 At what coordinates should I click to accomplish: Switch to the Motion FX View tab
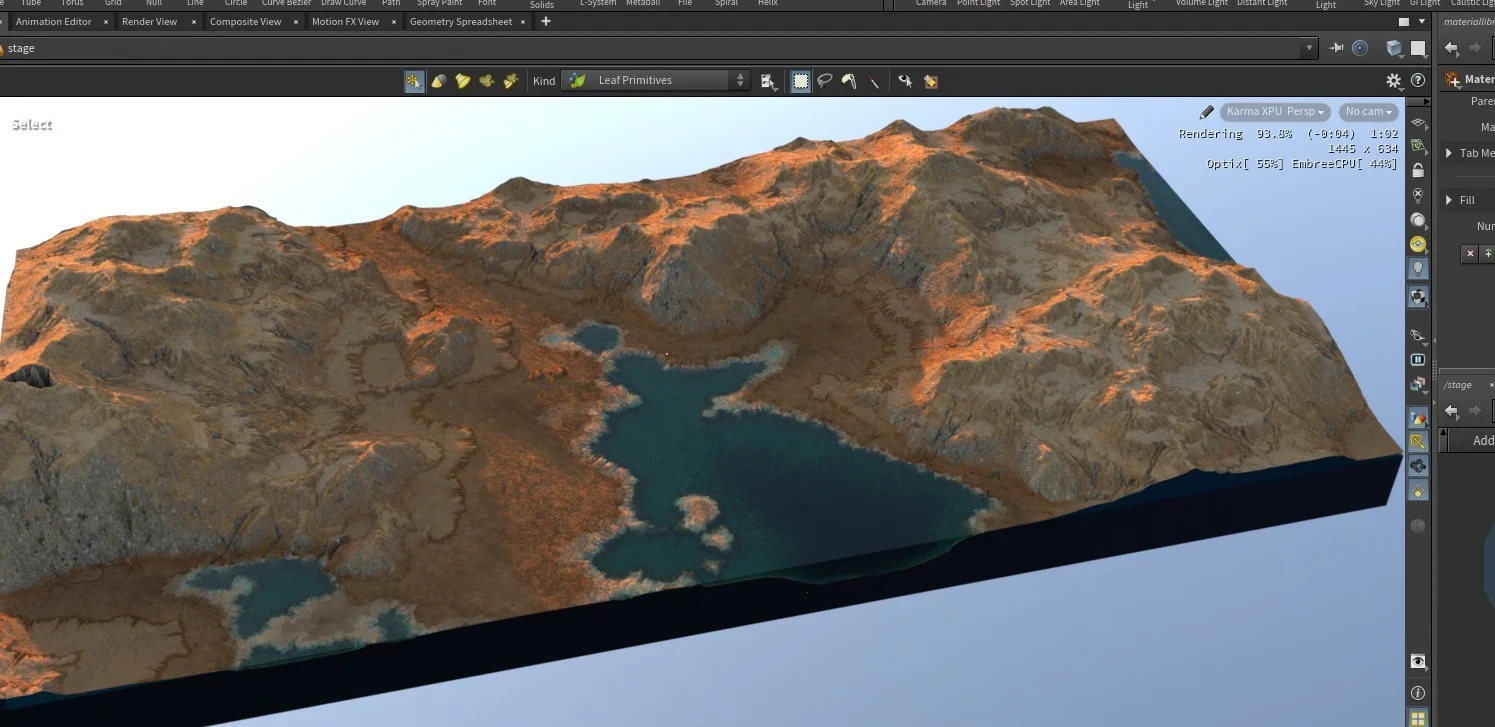point(345,21)
